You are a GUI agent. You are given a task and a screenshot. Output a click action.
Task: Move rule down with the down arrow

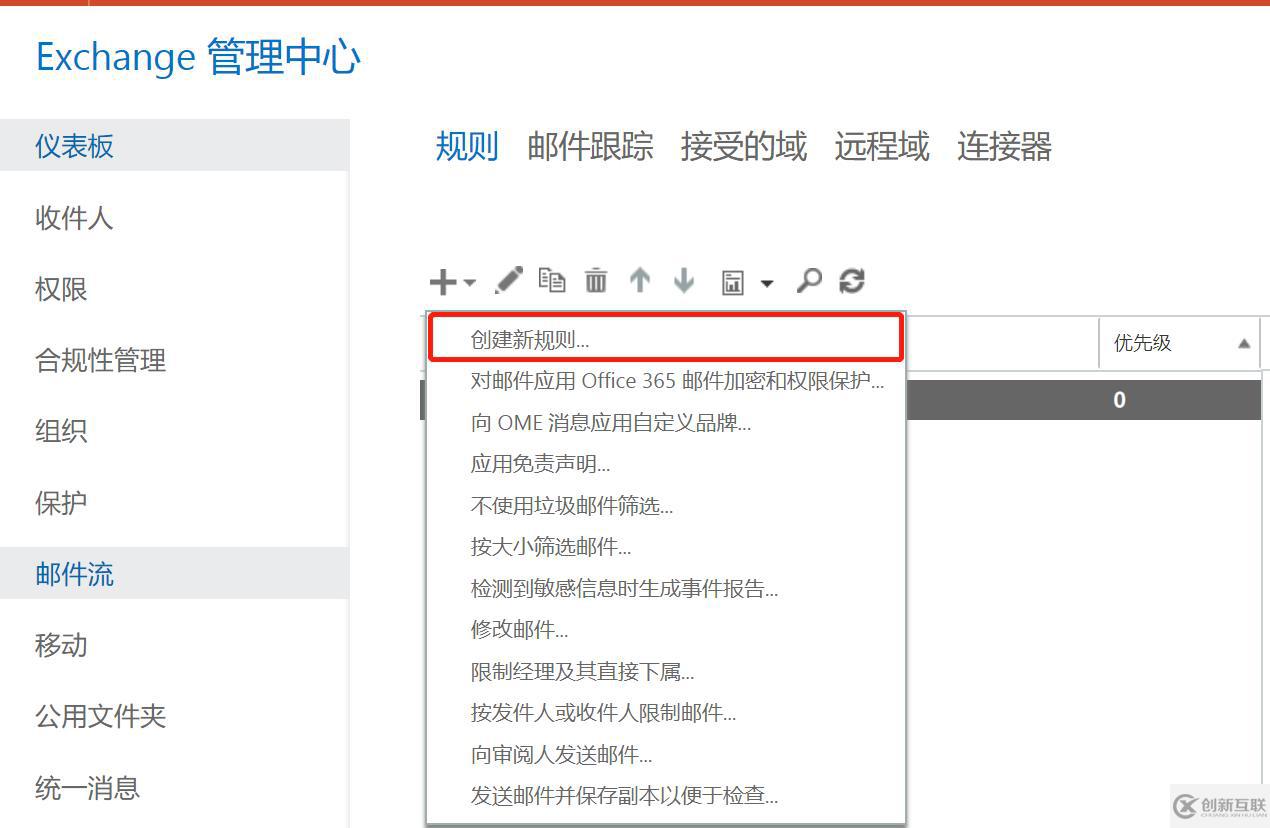click(684, 280)
